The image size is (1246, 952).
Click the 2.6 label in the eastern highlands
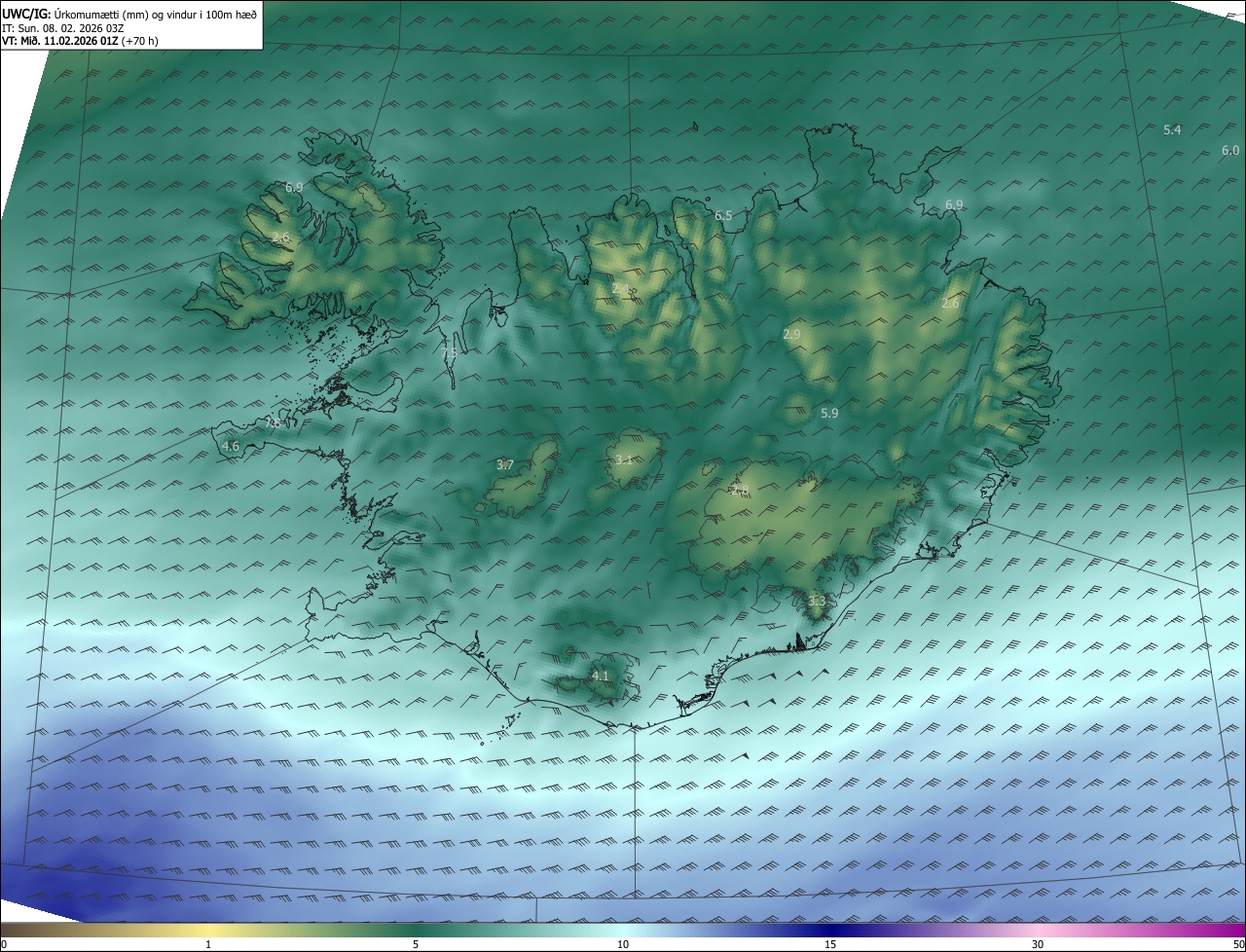pyautogui.click(x=950, y=304)
